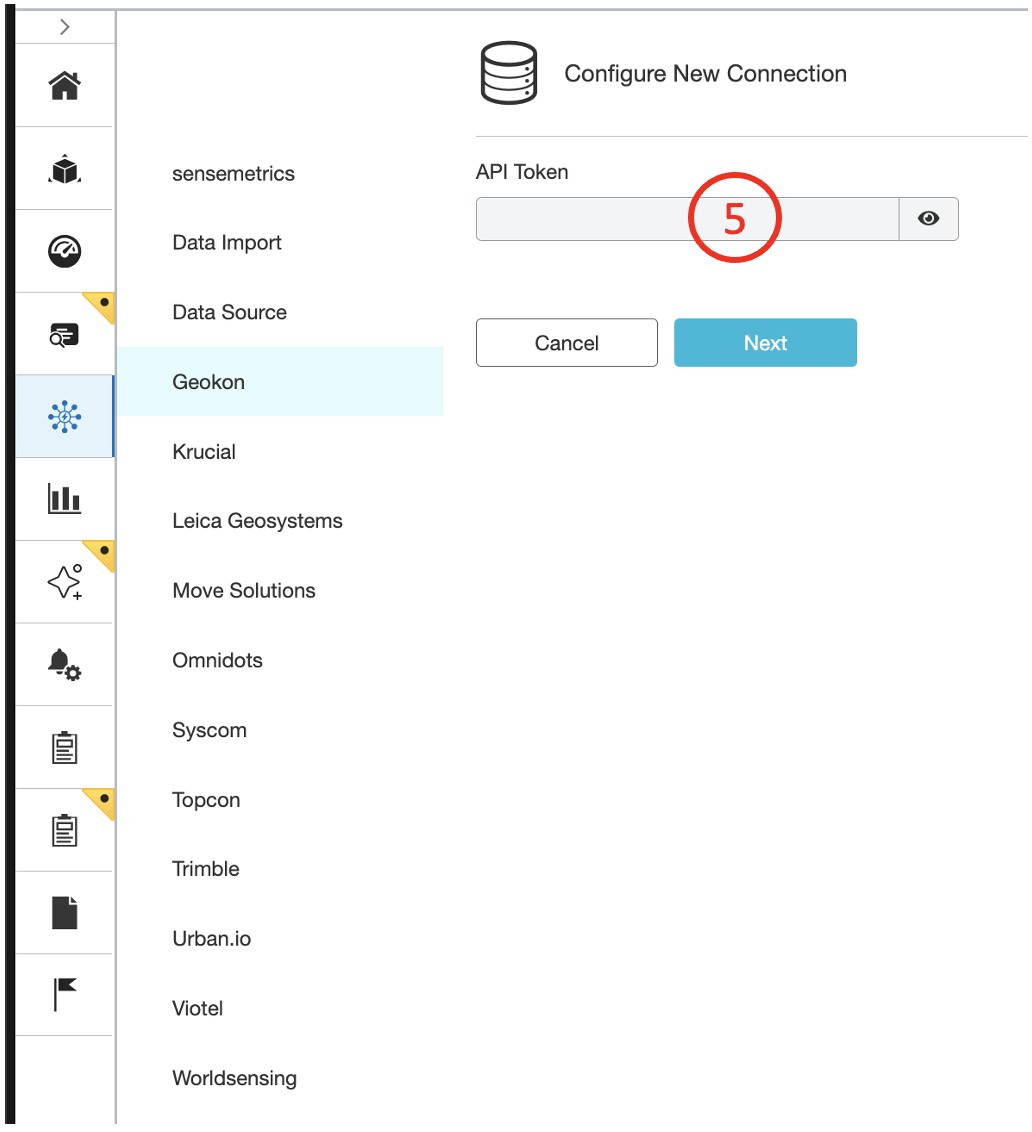Open the Data Import option
This screenshot has width=1032, height=1132.
(227, 243)
